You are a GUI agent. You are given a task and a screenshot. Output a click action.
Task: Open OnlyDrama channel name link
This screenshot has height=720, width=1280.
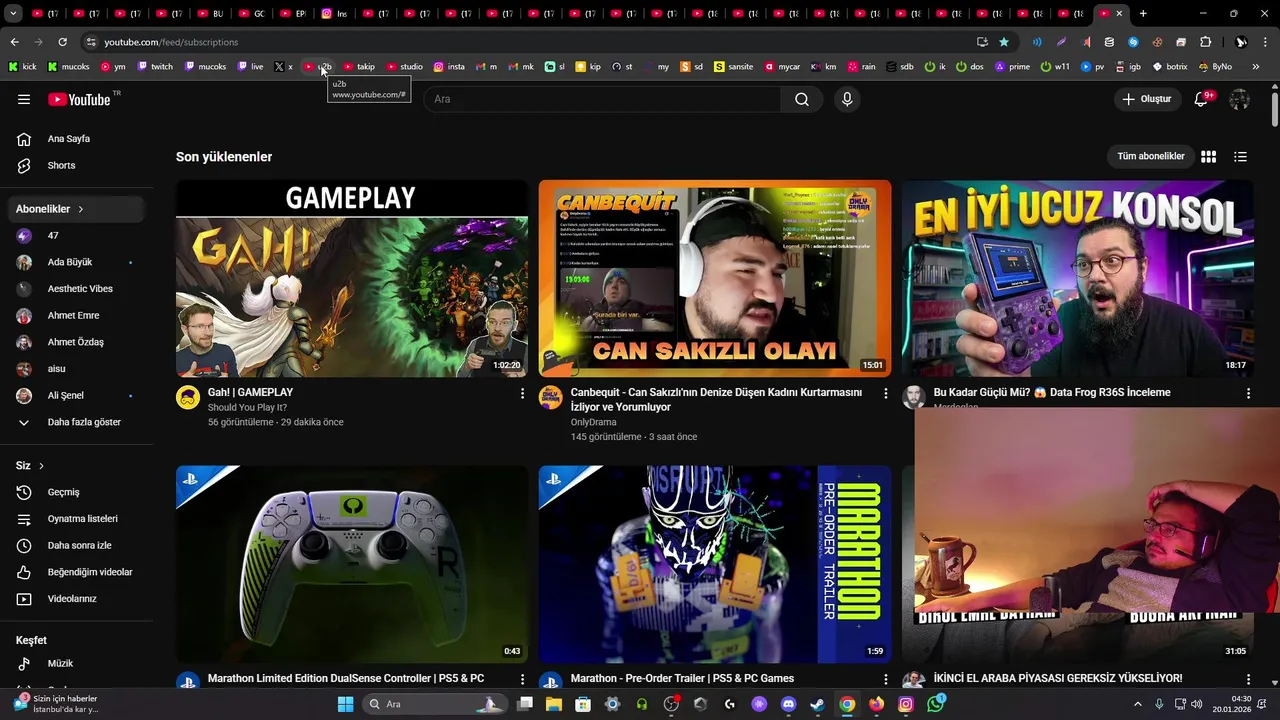(x=593, y=422)
